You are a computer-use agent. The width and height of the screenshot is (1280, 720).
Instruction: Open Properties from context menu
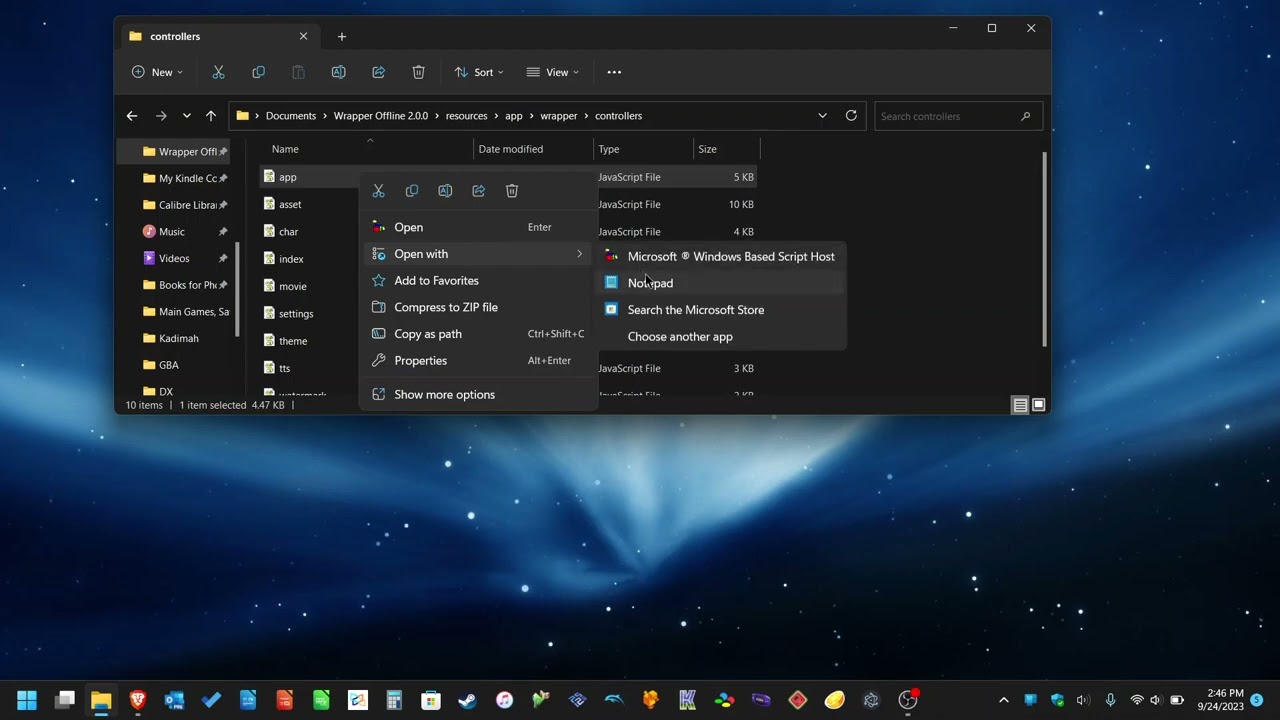click(x=477, y=361)
